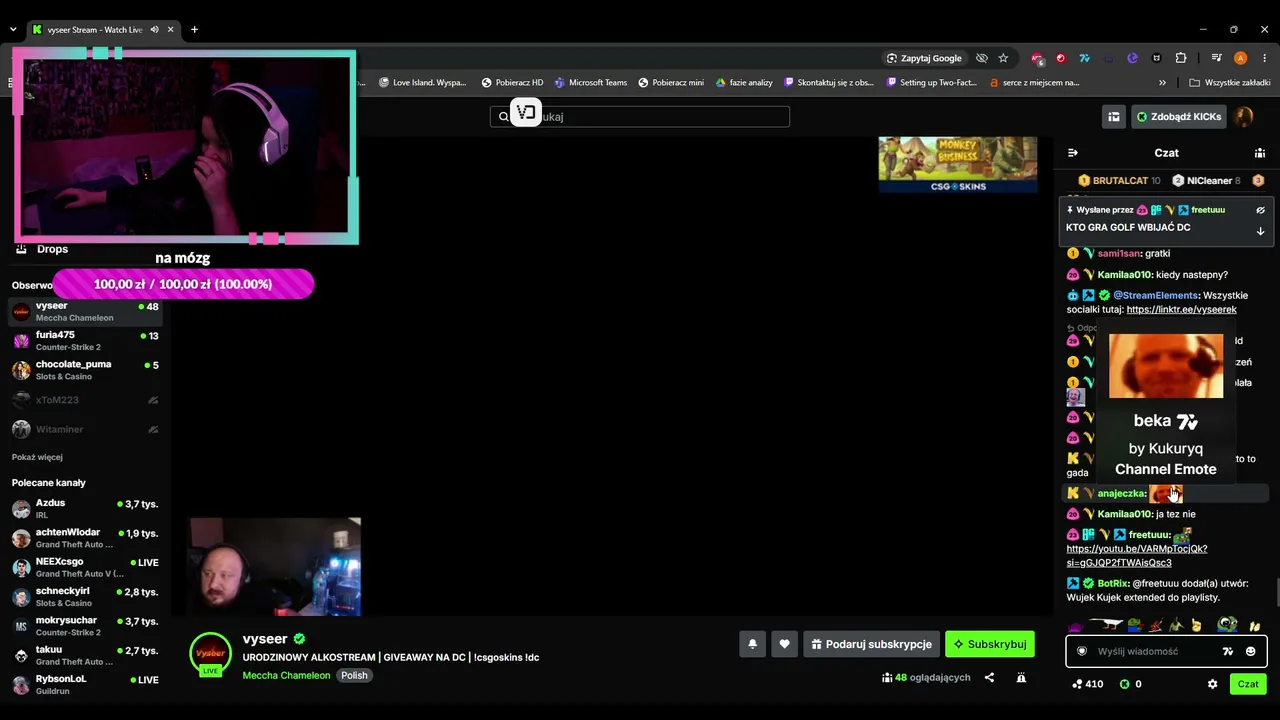1280x720 pixels.
Task: Open the Kick user avatar menu
Action: click(x=1244, y=117)
